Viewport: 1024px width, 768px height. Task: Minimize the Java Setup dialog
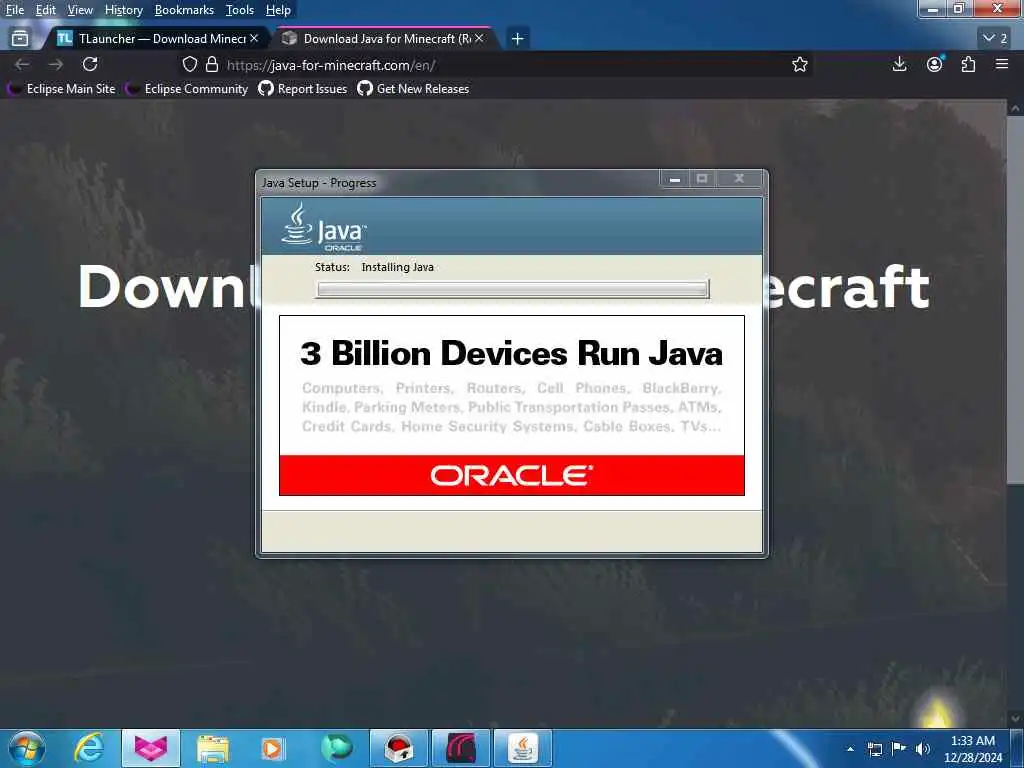tap(675, 178)
